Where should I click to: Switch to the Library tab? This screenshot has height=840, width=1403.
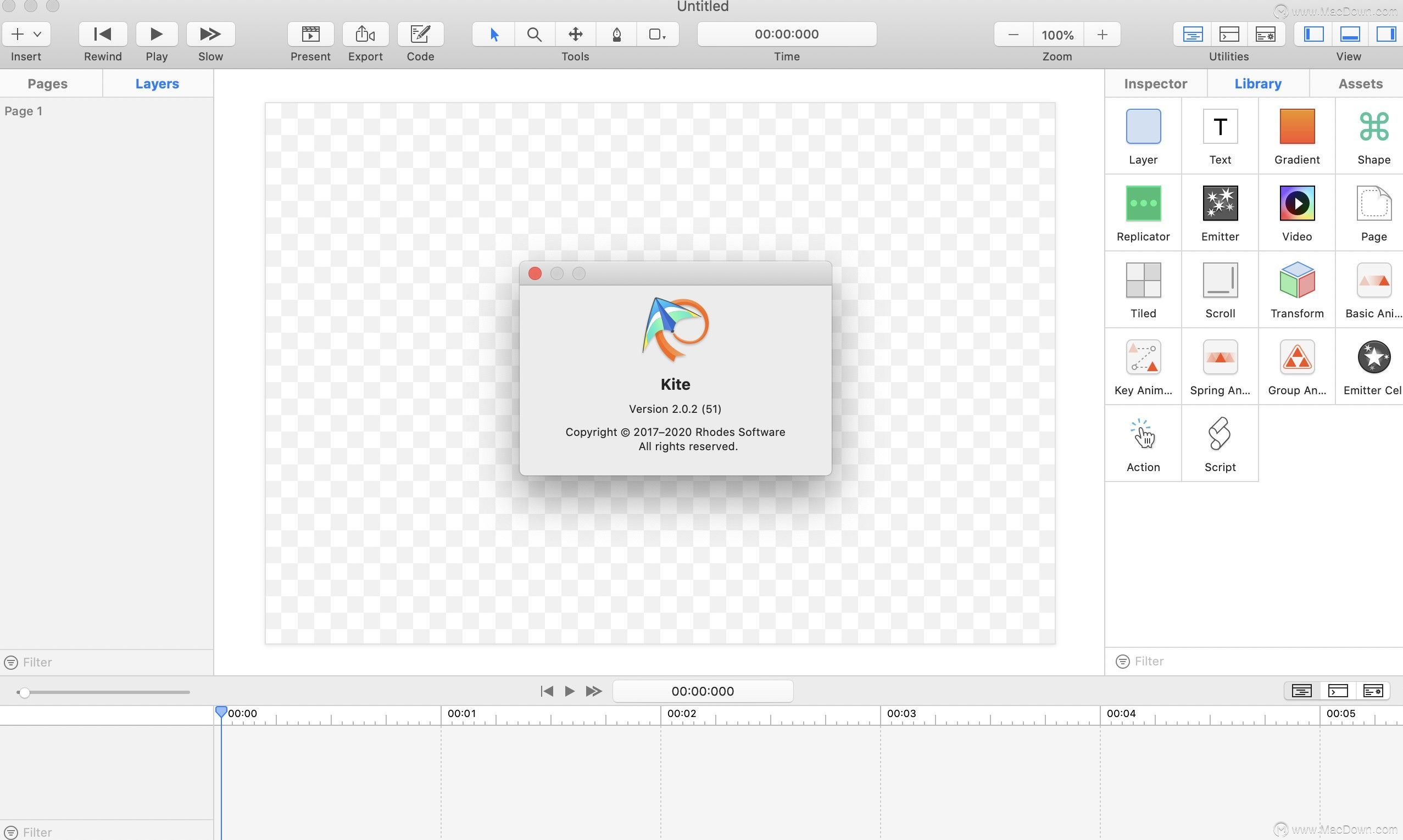tap(1257, 83)
